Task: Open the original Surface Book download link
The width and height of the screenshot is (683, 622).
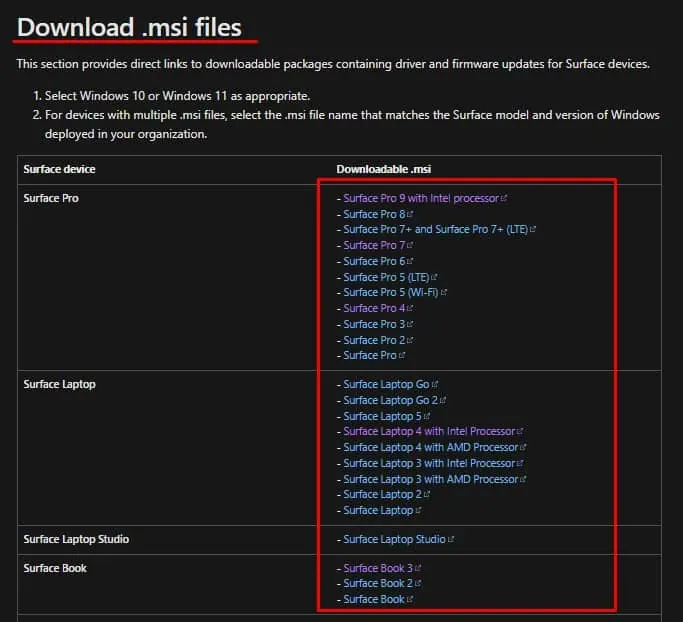Action: [x=374, y=599]
